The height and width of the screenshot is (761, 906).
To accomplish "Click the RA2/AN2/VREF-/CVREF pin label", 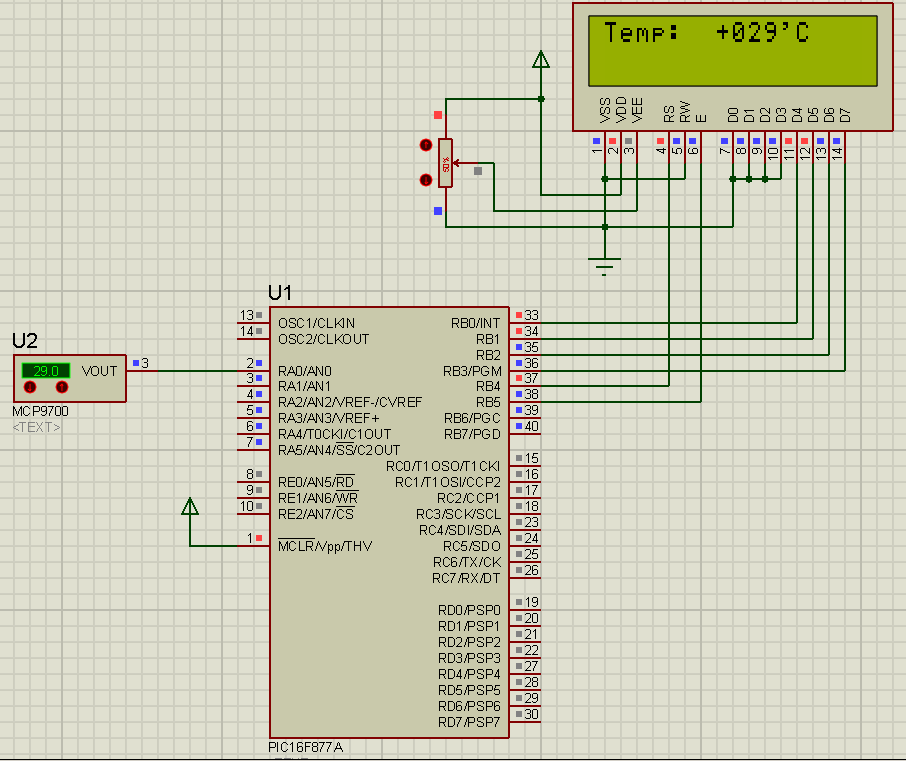I will tap(350, 402).
